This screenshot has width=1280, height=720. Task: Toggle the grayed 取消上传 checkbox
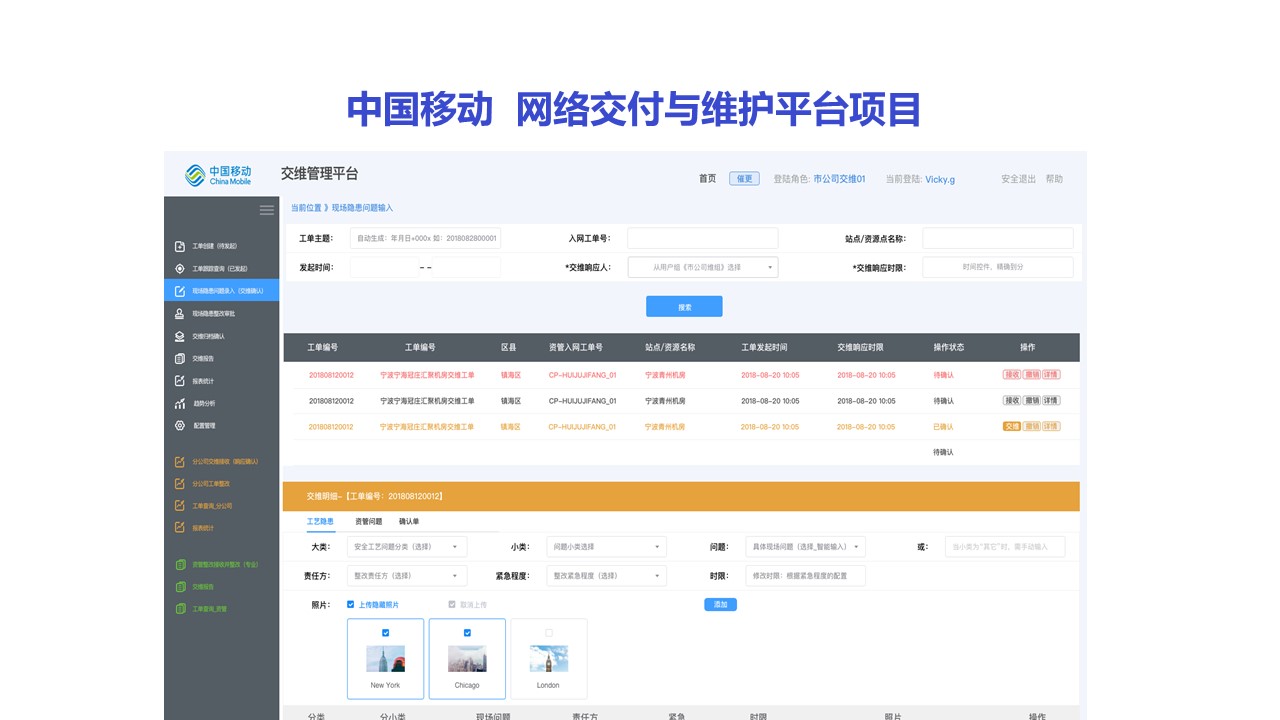click(452, 604)
